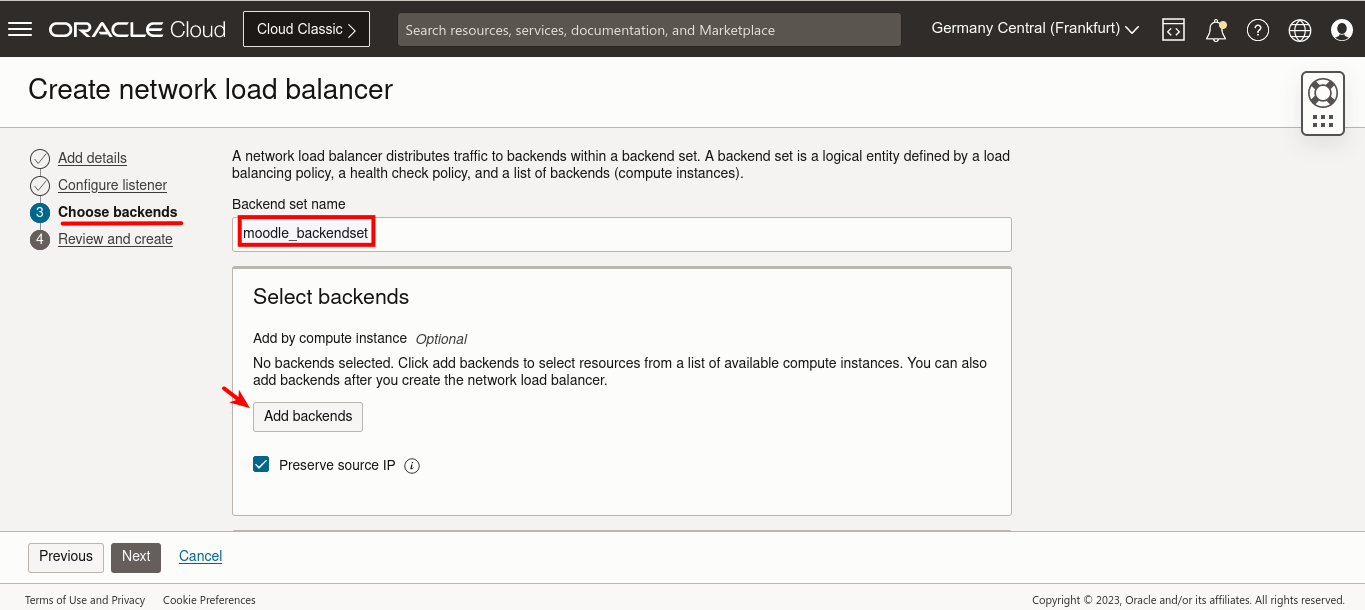Screen dimensions: 1365x610
Task: Expand the Germany Central (Frankfurt) region dropdown
Action: click(x=1033, y=28)
